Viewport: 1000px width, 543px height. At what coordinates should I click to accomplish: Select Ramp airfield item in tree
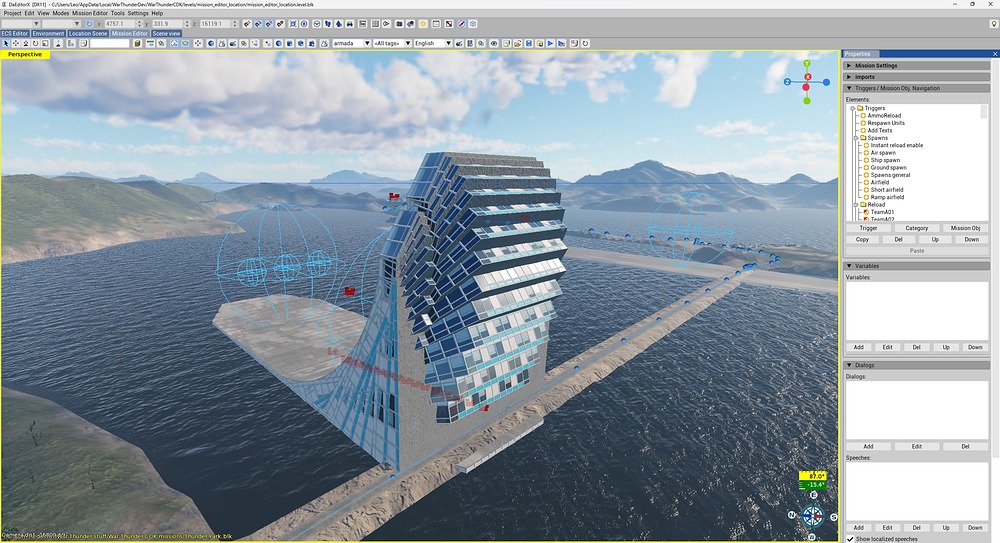pyautogui.click(x=887, y=197)
